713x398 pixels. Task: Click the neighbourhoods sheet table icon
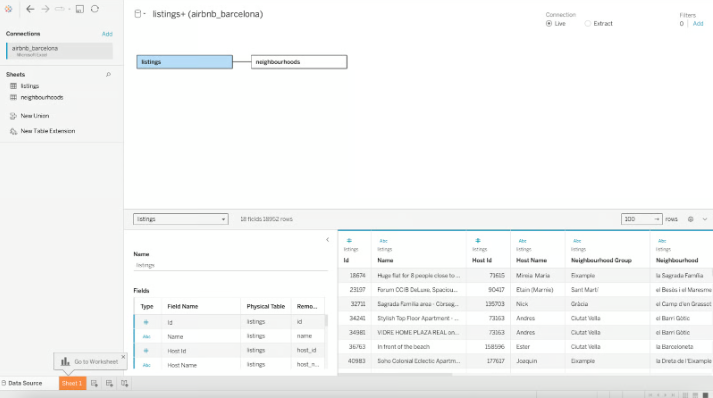point(13,97)
